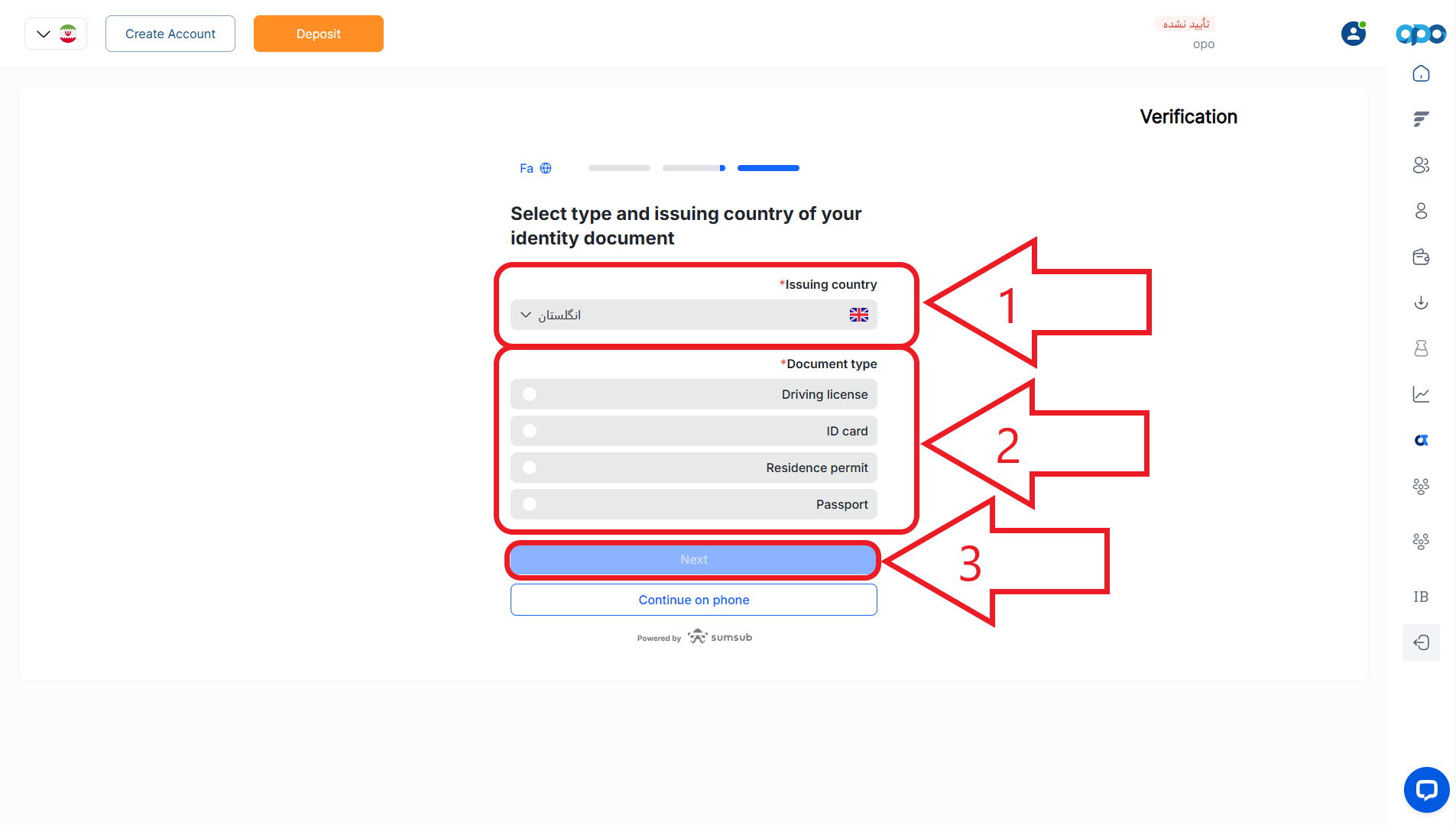Click the chart analytics sidebar icon
Screen dimensions: 1456x825
[1421, 394]
